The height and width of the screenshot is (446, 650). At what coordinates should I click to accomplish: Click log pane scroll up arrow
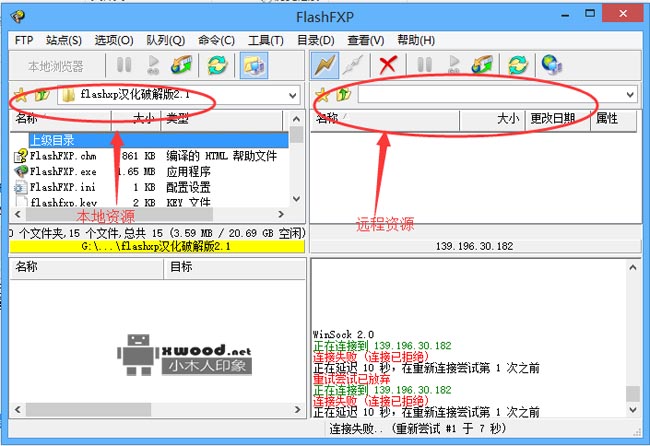click(633, 268)
